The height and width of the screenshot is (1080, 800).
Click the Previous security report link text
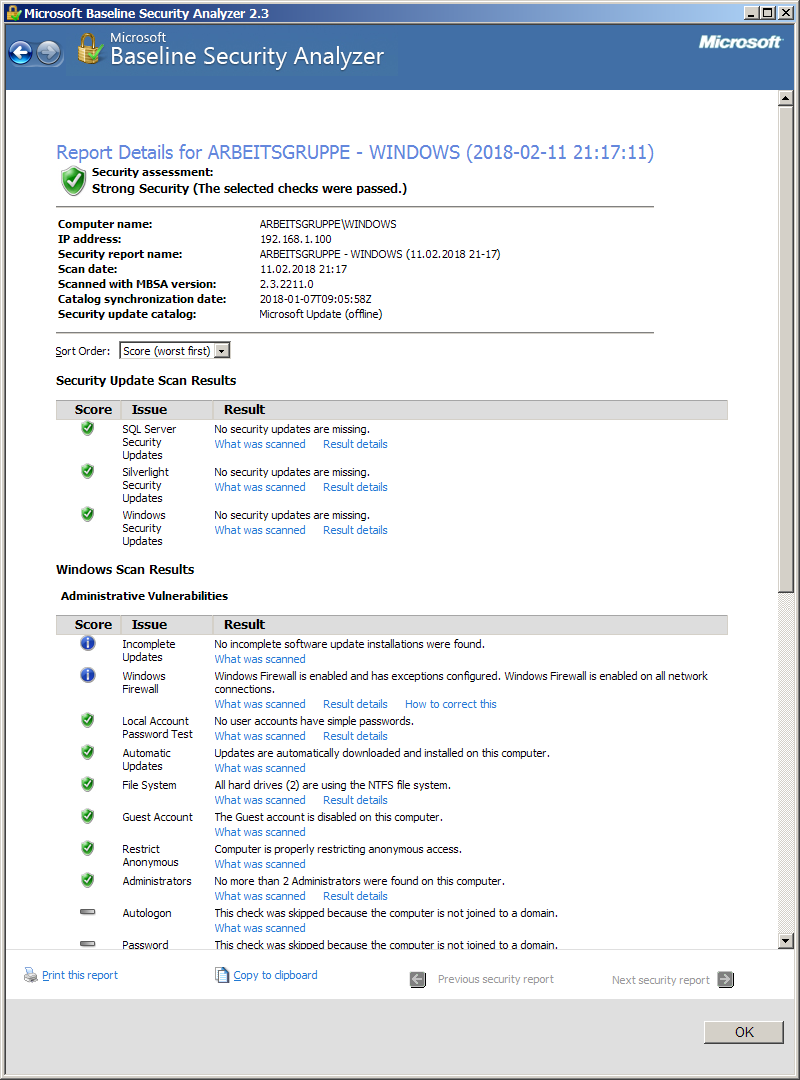point(495,979)
